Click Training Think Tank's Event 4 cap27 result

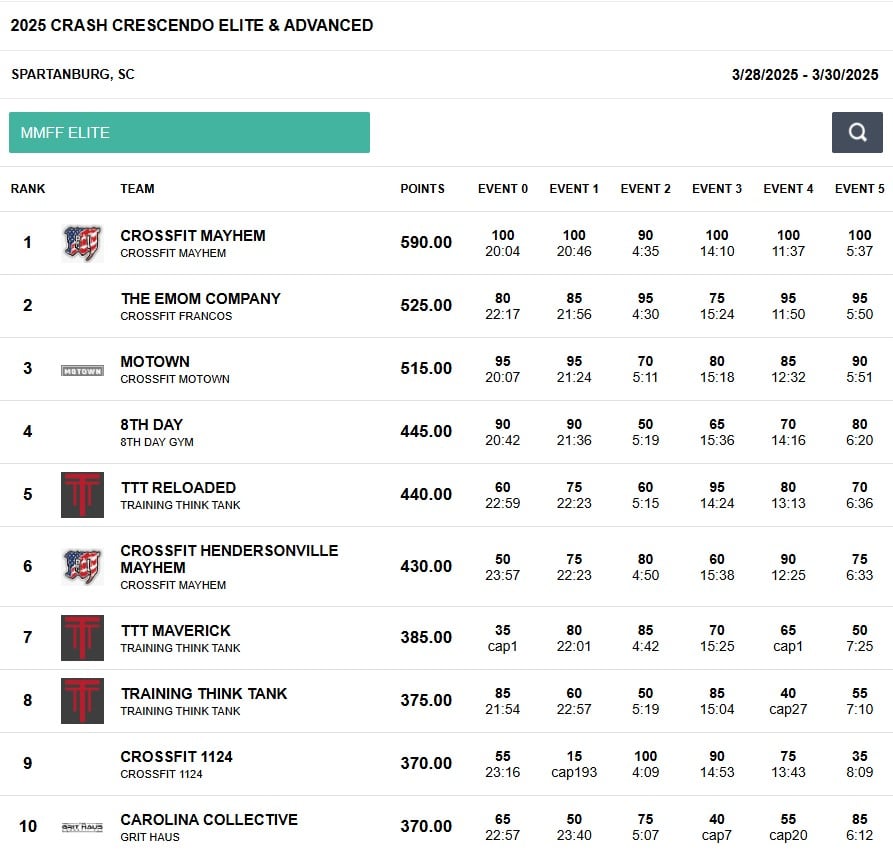788,710
